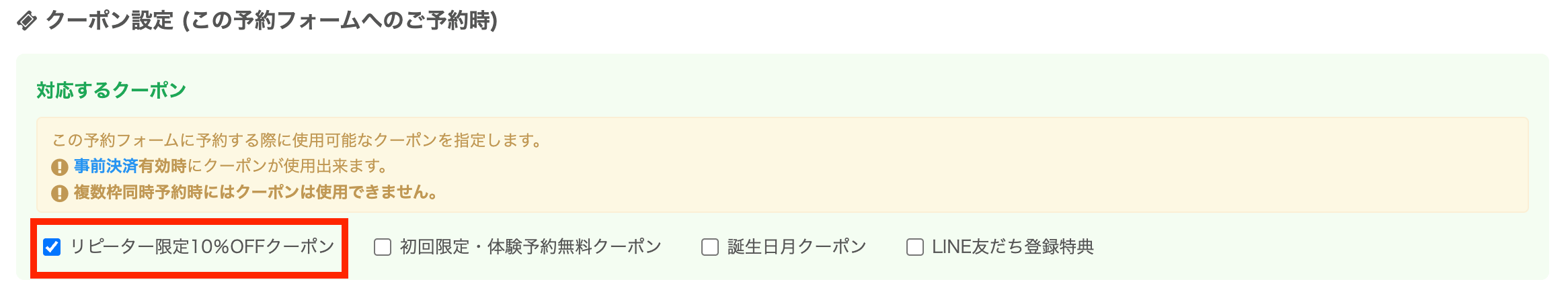Uncheck the リピーター限定10%OFFクーポン checkbox

[x=52, y=247]
